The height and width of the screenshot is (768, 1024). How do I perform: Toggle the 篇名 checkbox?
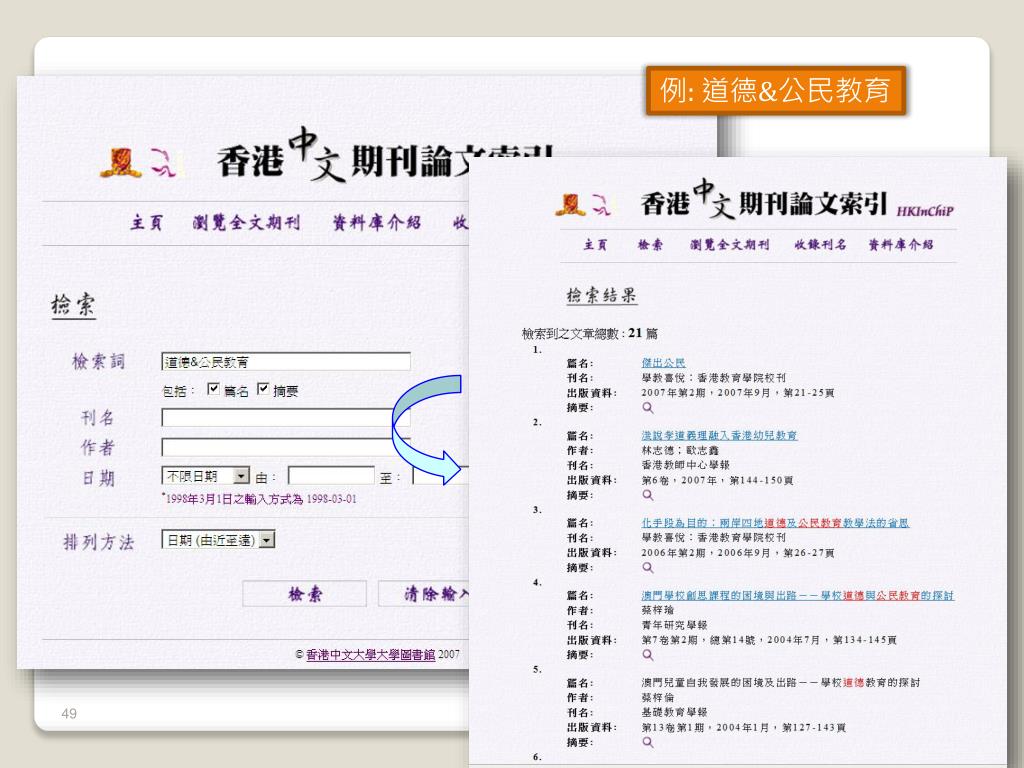click(x=213, y=389)
